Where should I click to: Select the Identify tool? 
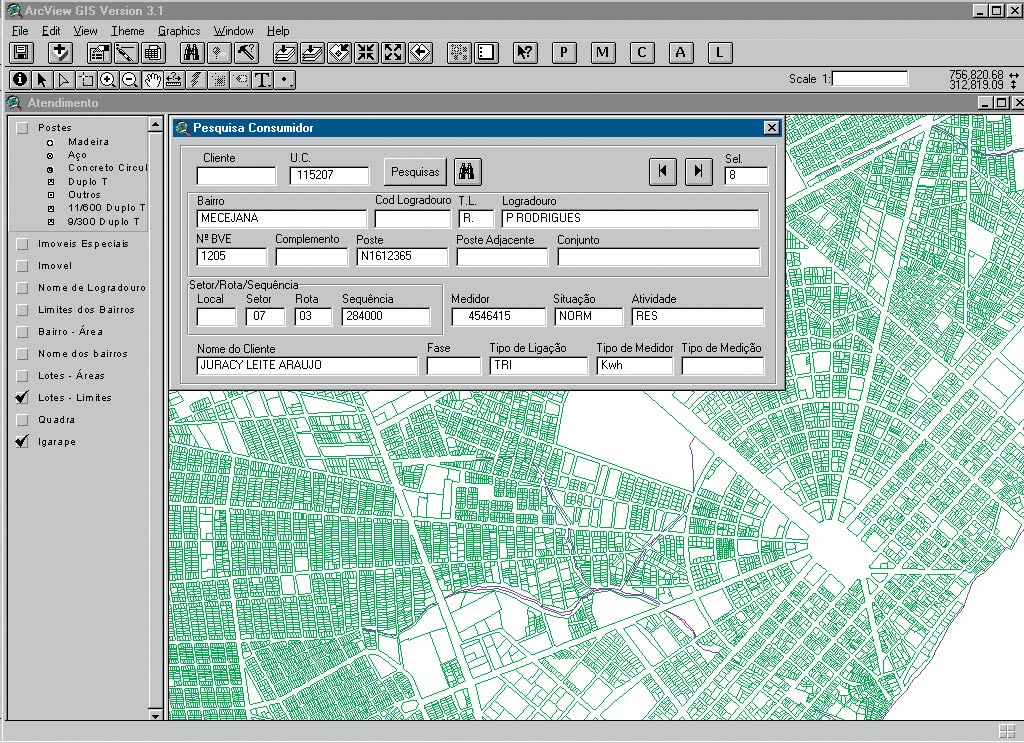pyautogui.click(x=20, y=79)
